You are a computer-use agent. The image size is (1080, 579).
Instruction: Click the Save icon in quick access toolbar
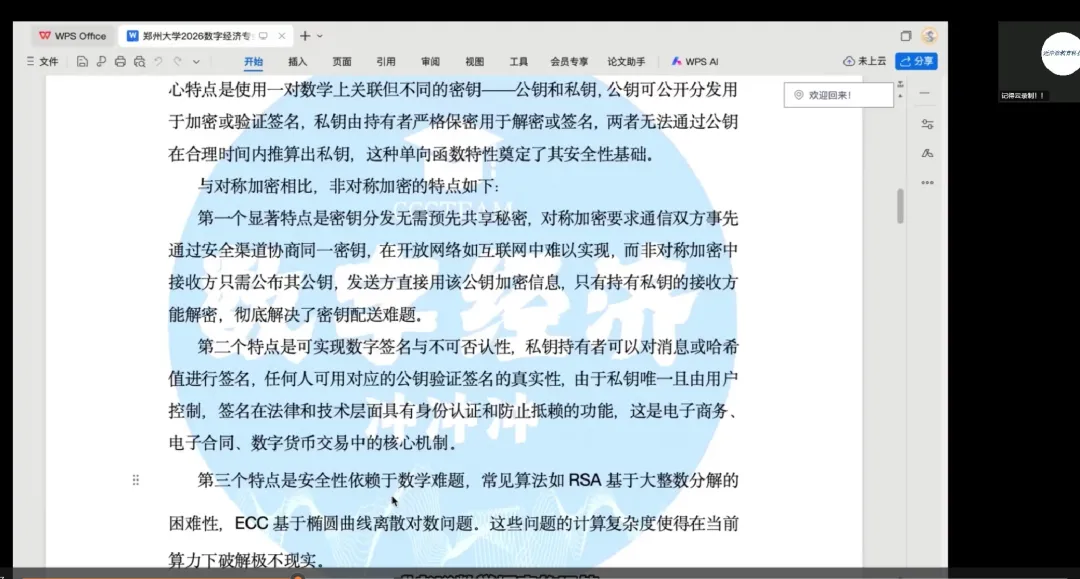click(82, 61)
